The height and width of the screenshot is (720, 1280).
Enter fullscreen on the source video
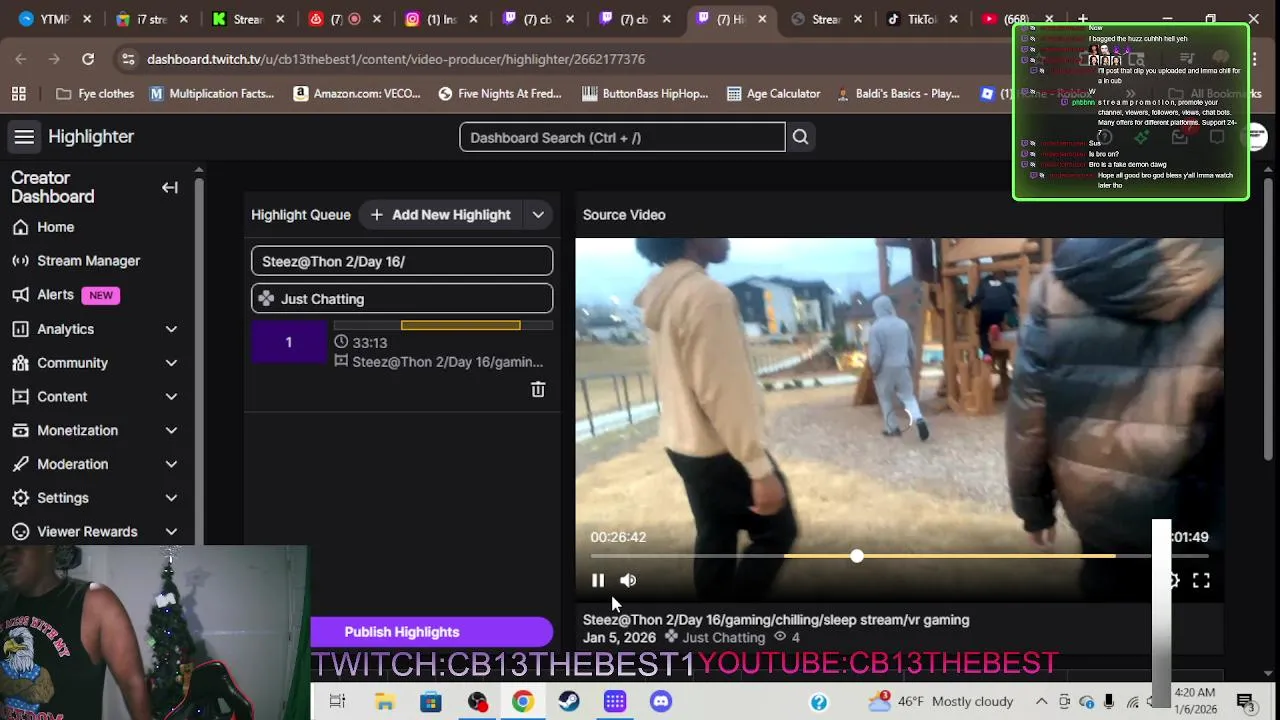(1201, 580)
